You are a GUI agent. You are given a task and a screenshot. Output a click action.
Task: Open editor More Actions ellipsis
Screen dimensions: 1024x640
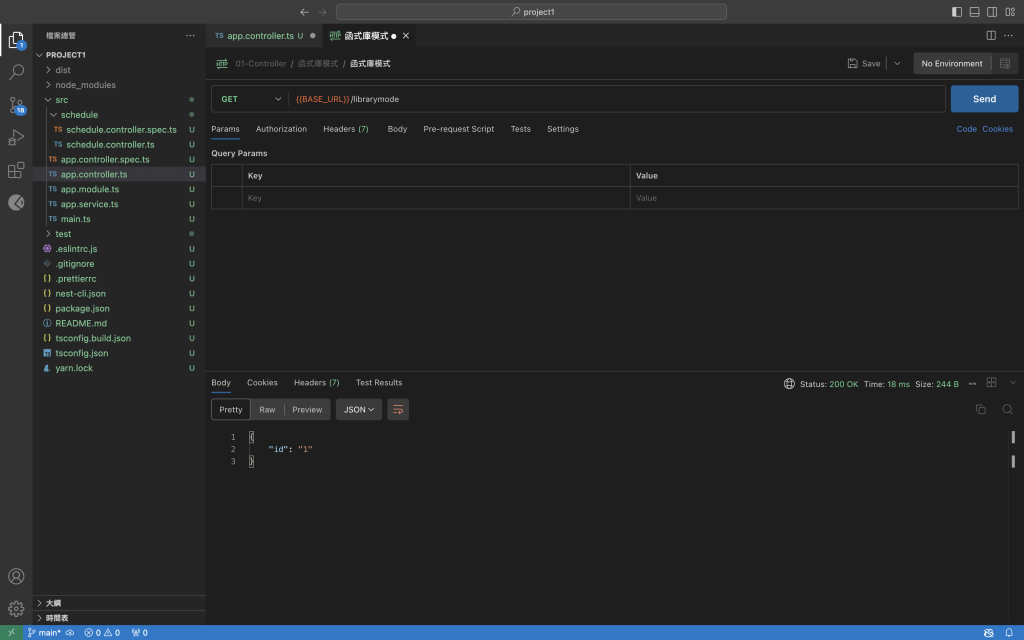pyautogui.click(x=1008, y=35)
